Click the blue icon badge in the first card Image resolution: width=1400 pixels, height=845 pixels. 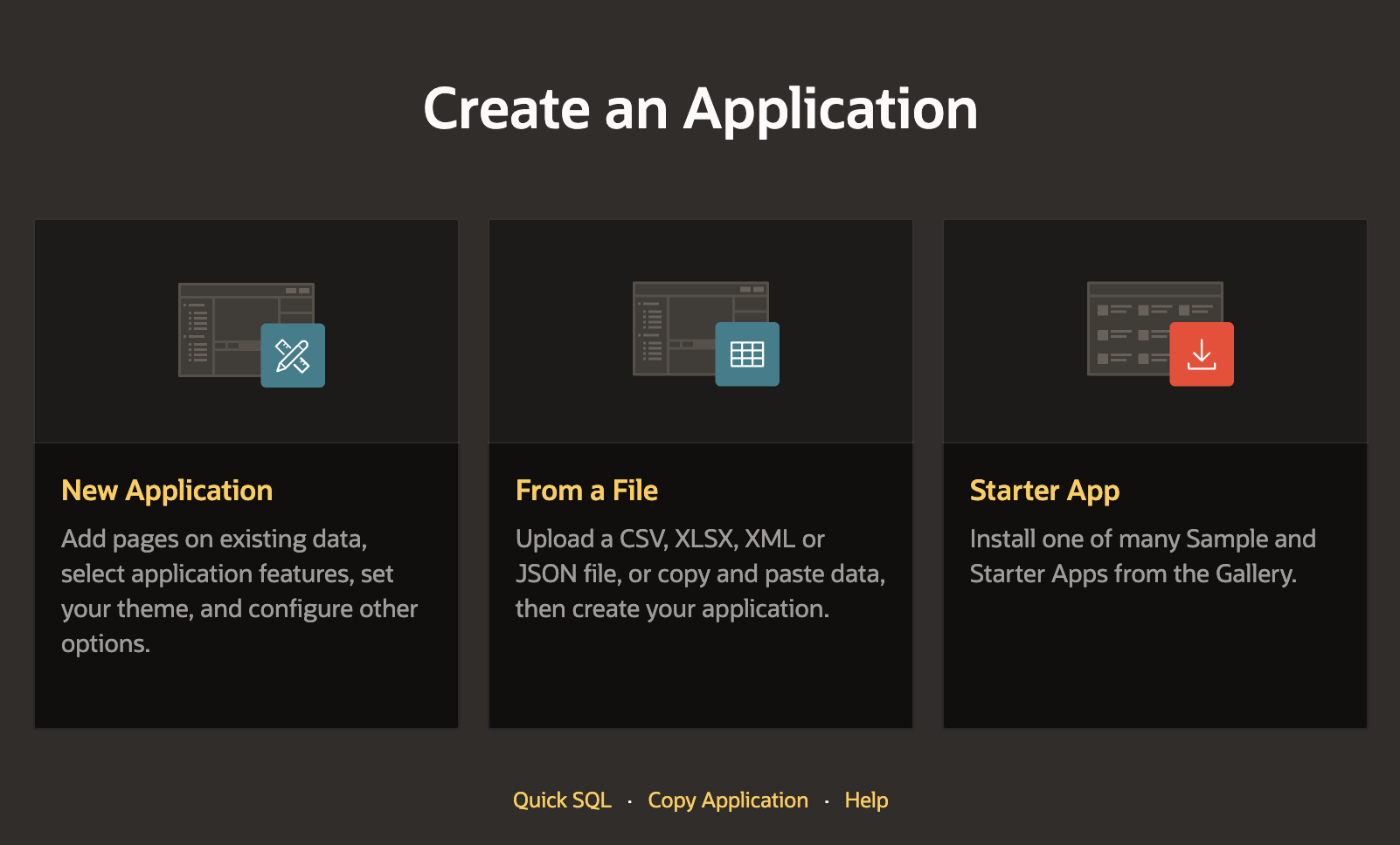pyautogui.click(x=292, y=354)
